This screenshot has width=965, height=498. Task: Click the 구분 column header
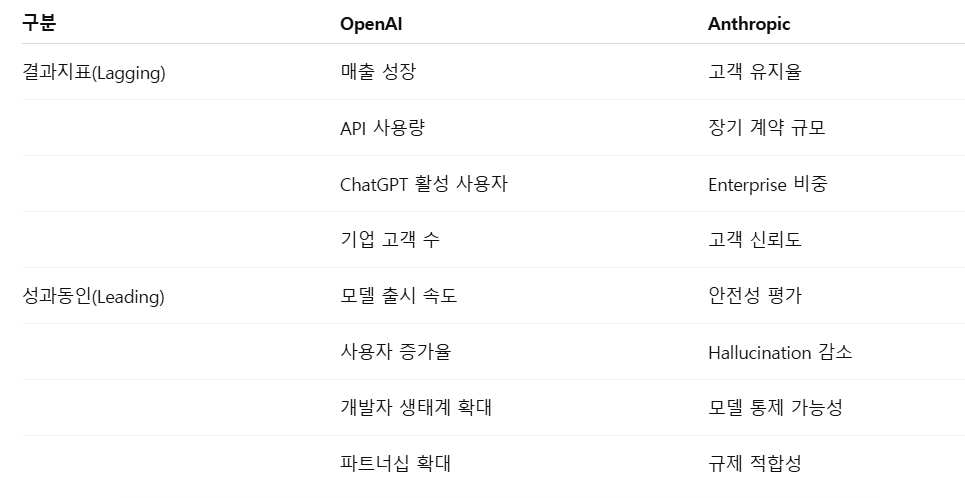pos(39,23)
